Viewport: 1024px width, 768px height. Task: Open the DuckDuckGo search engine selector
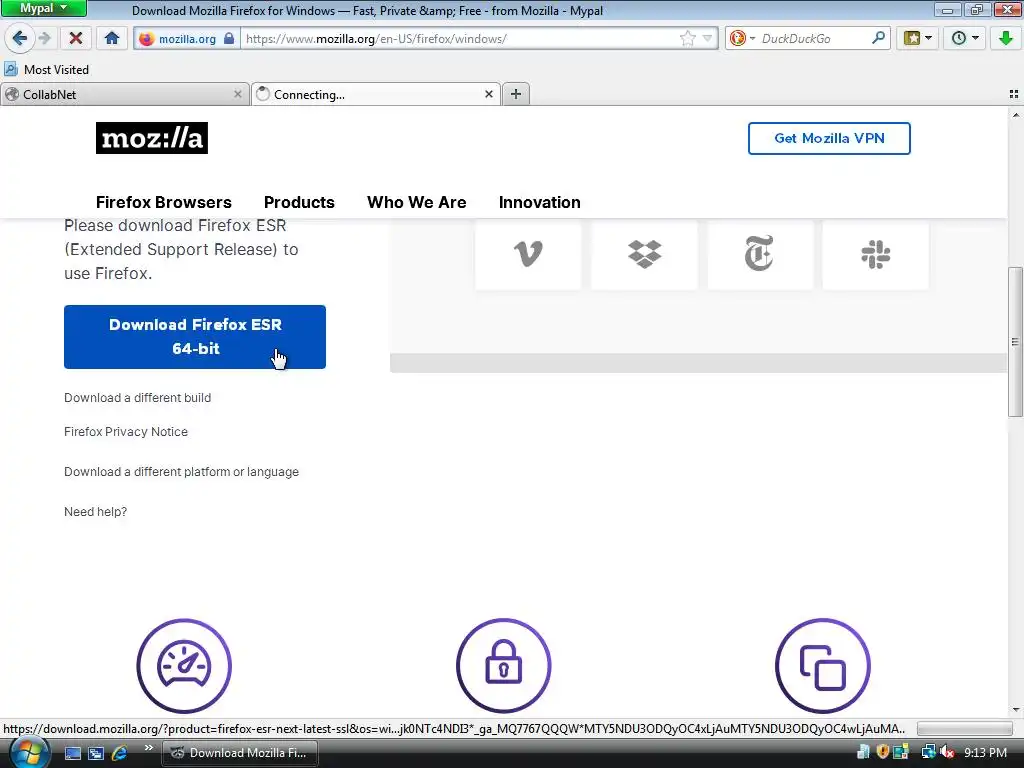point(742,39)
